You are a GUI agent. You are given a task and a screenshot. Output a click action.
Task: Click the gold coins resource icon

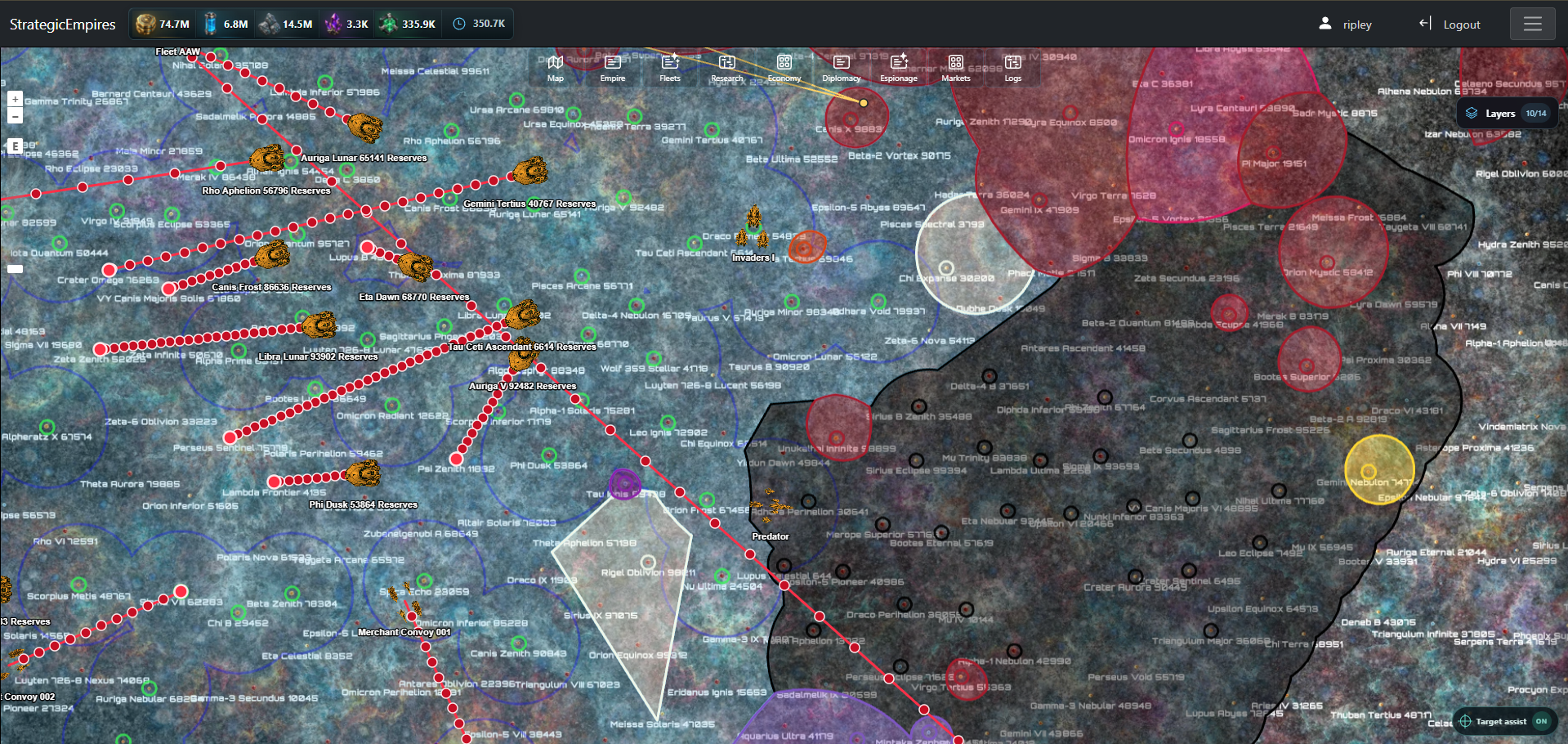[x=145, y=24]
